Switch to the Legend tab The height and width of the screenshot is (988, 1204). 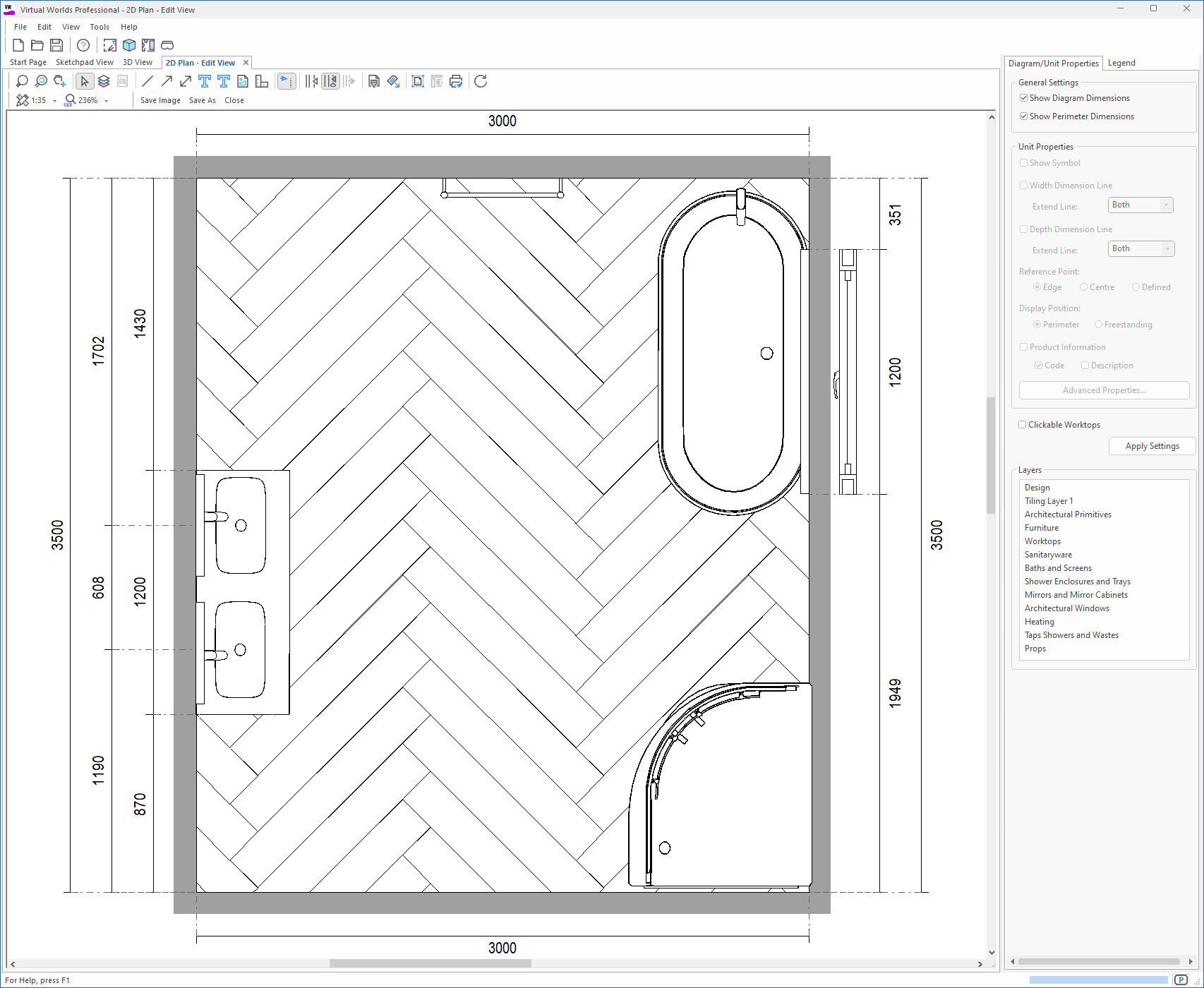point(1121,63)
